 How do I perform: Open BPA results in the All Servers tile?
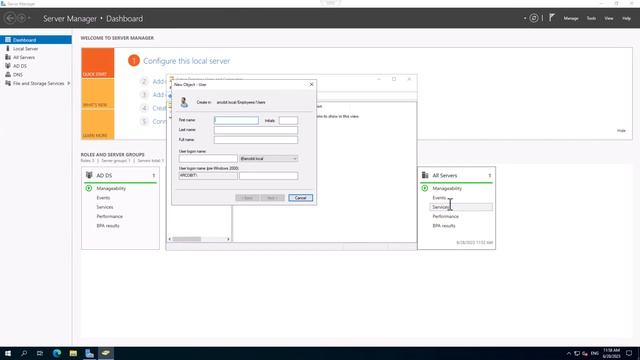[444, 226]
